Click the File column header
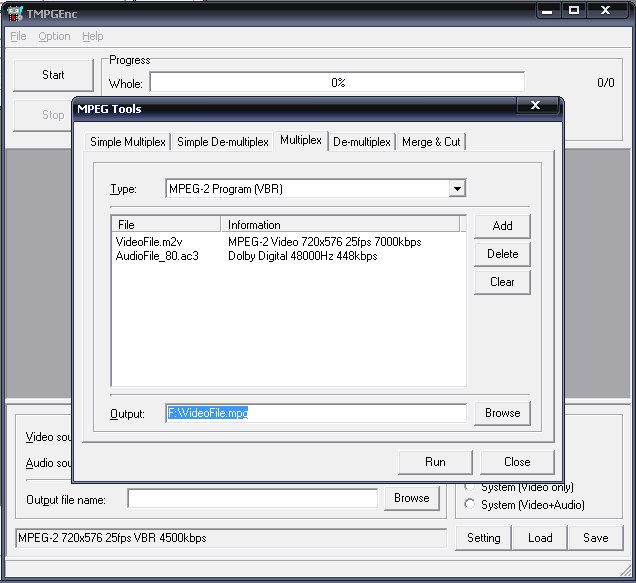Screen dimensions: 636x583 [x=166, y=224]
